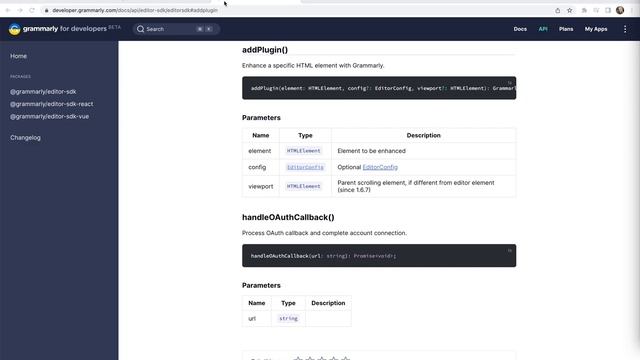Click the addPlugin code block text
The height and width of the screenshot is (360, 640).
point(382,88)
